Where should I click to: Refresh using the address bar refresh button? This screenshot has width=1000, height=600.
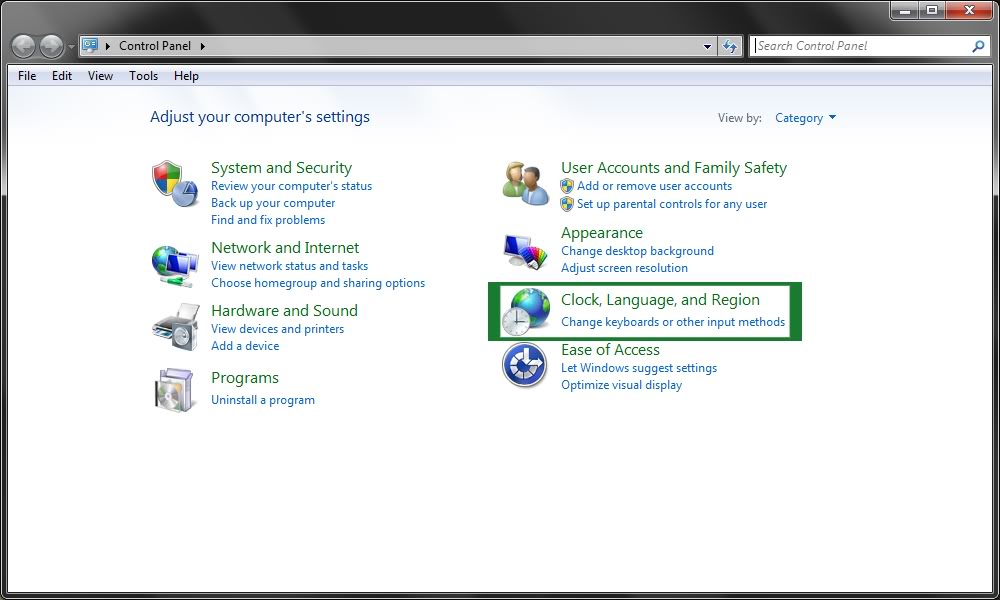point(730,46)
